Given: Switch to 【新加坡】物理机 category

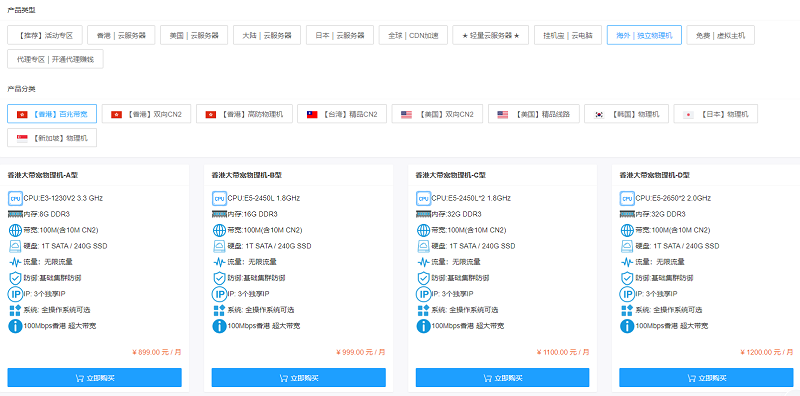Looking at the screenshot, I should (52, 138).
